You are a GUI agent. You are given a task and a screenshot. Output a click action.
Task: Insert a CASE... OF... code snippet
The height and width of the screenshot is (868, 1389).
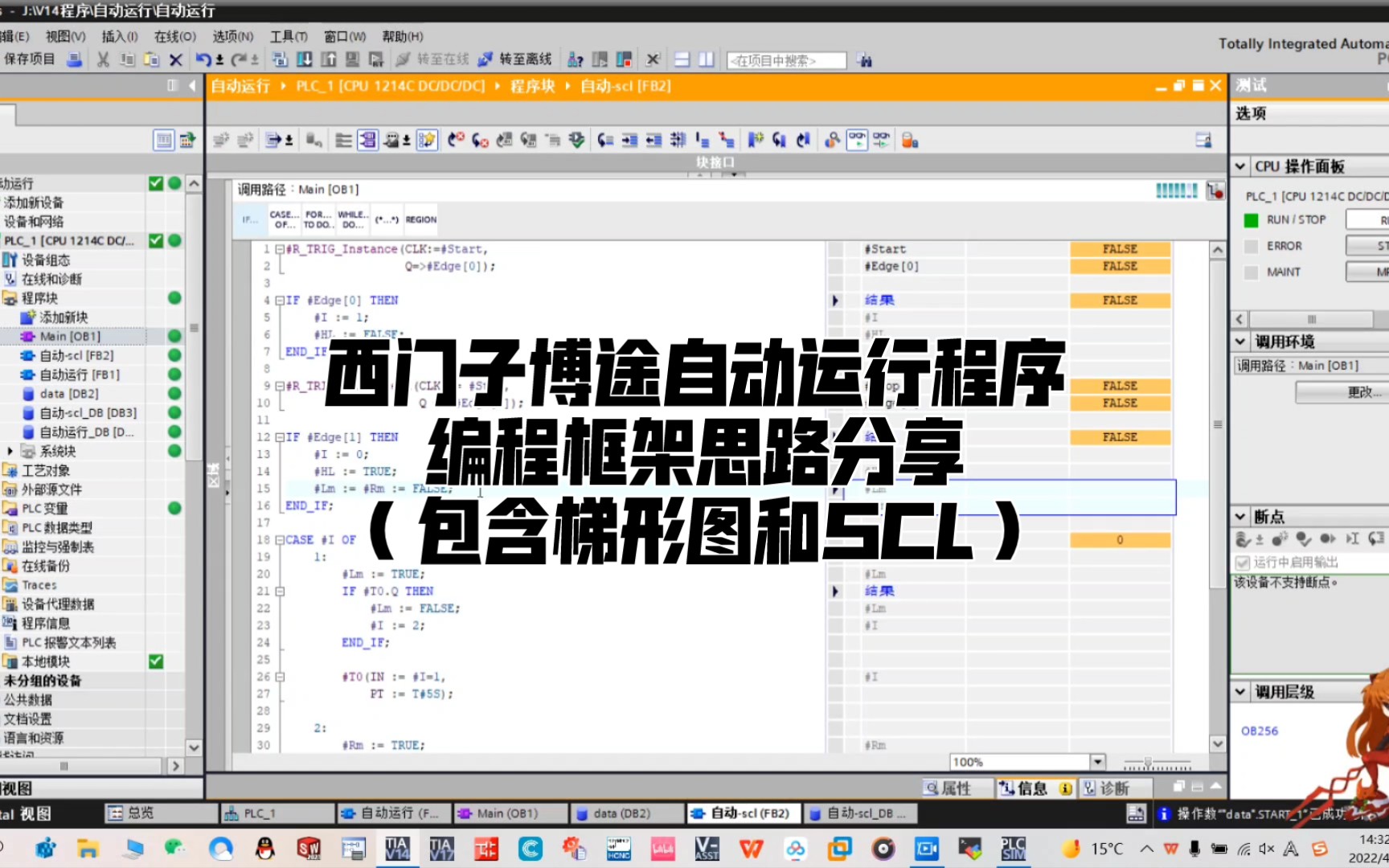point(284,219)
